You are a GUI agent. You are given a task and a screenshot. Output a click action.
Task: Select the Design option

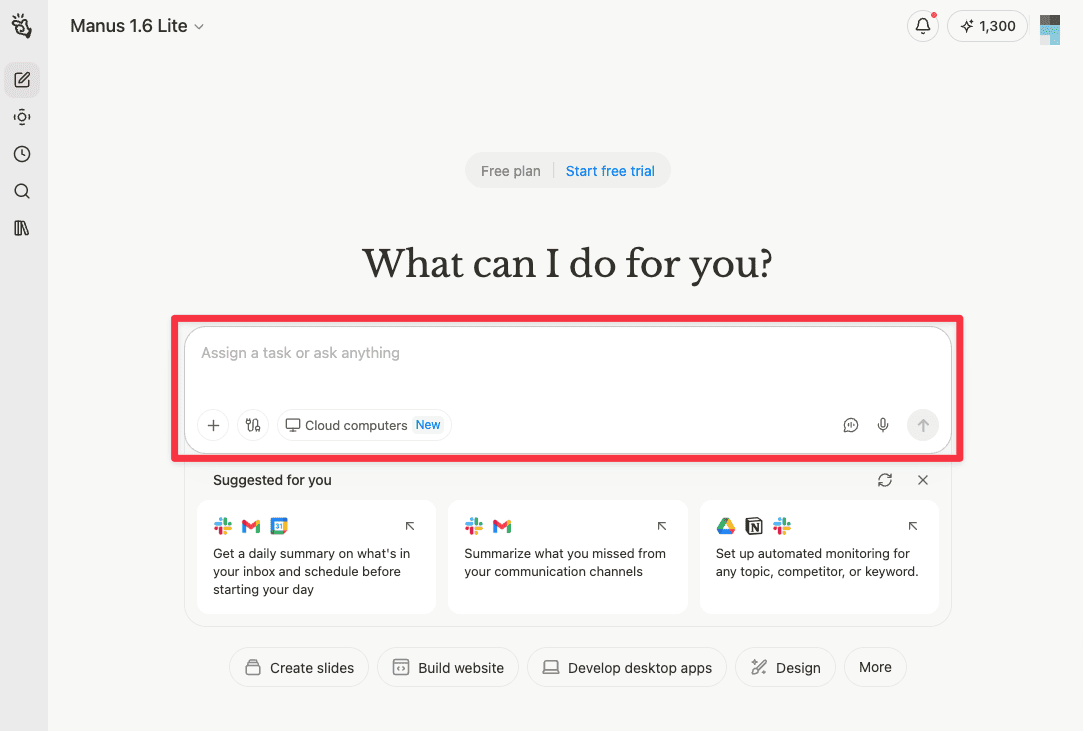785,667
